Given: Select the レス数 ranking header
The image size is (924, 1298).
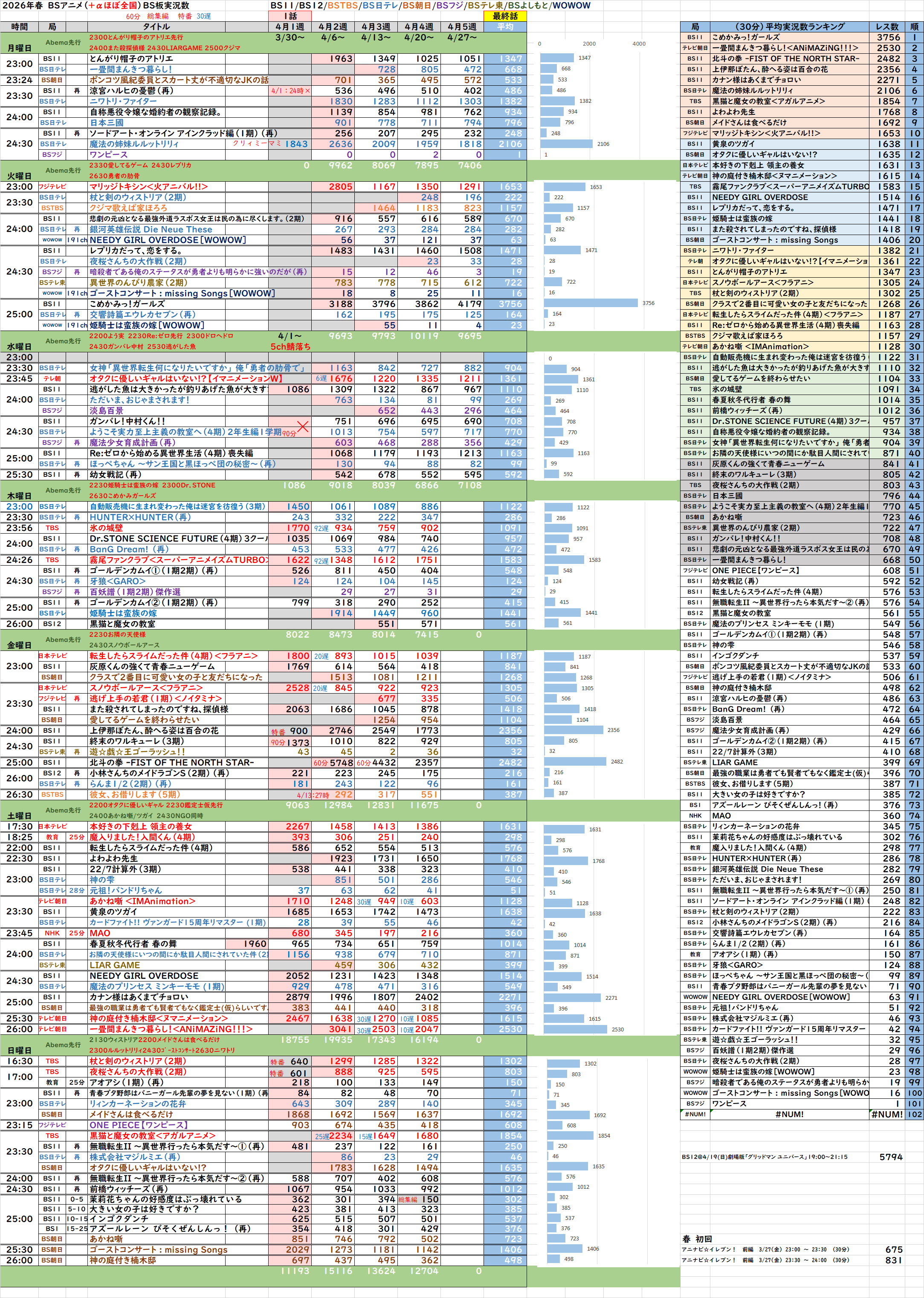Looking at the screenshot, I should pyautogui.click(x=887, y=27).
